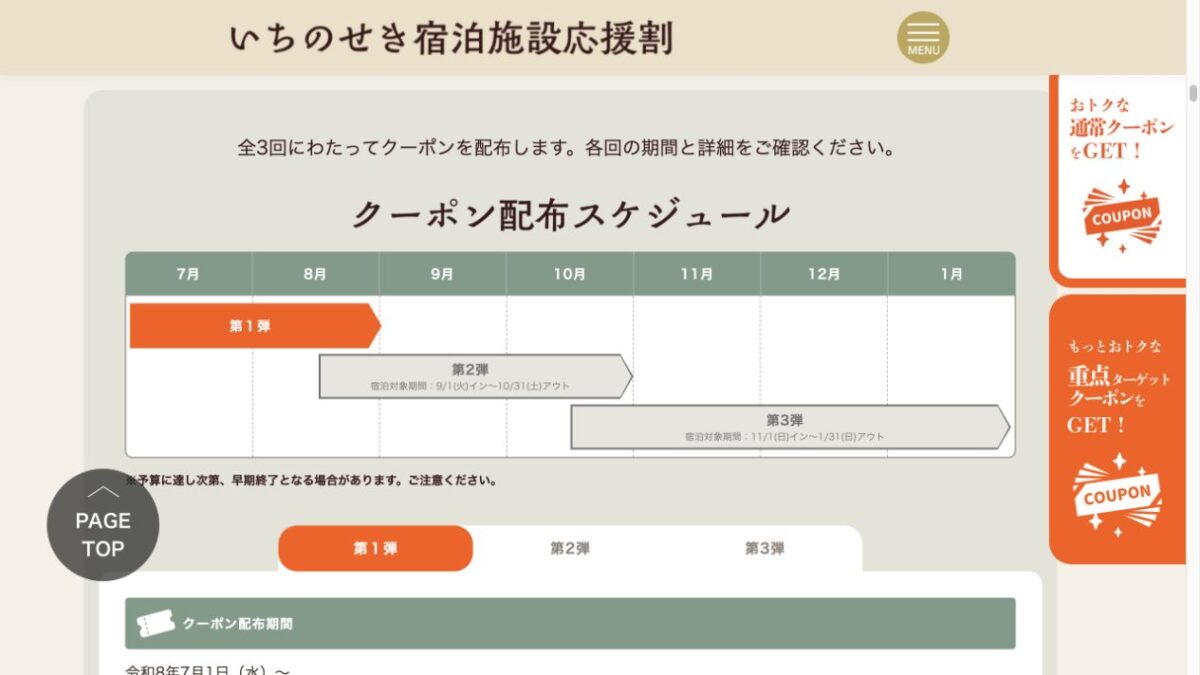Image resolution: width=1200 pixels, height=675 pixels.
Task: Click the COUPON icon in 通常クーポン banner
Action: pyautogui.click(x=1121, y=216)
